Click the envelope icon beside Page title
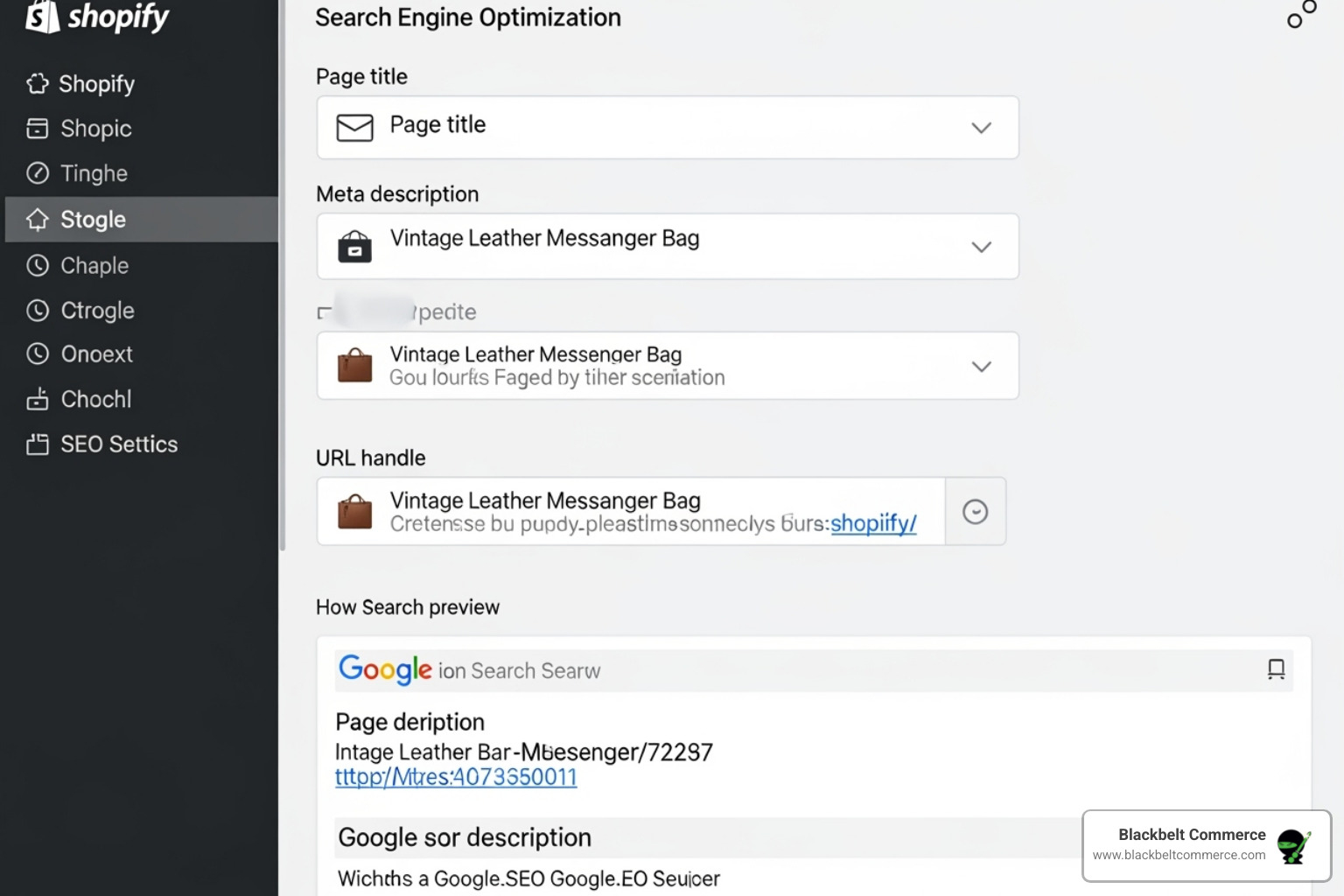Screen dimensions: 1344x896 (354, 127)
